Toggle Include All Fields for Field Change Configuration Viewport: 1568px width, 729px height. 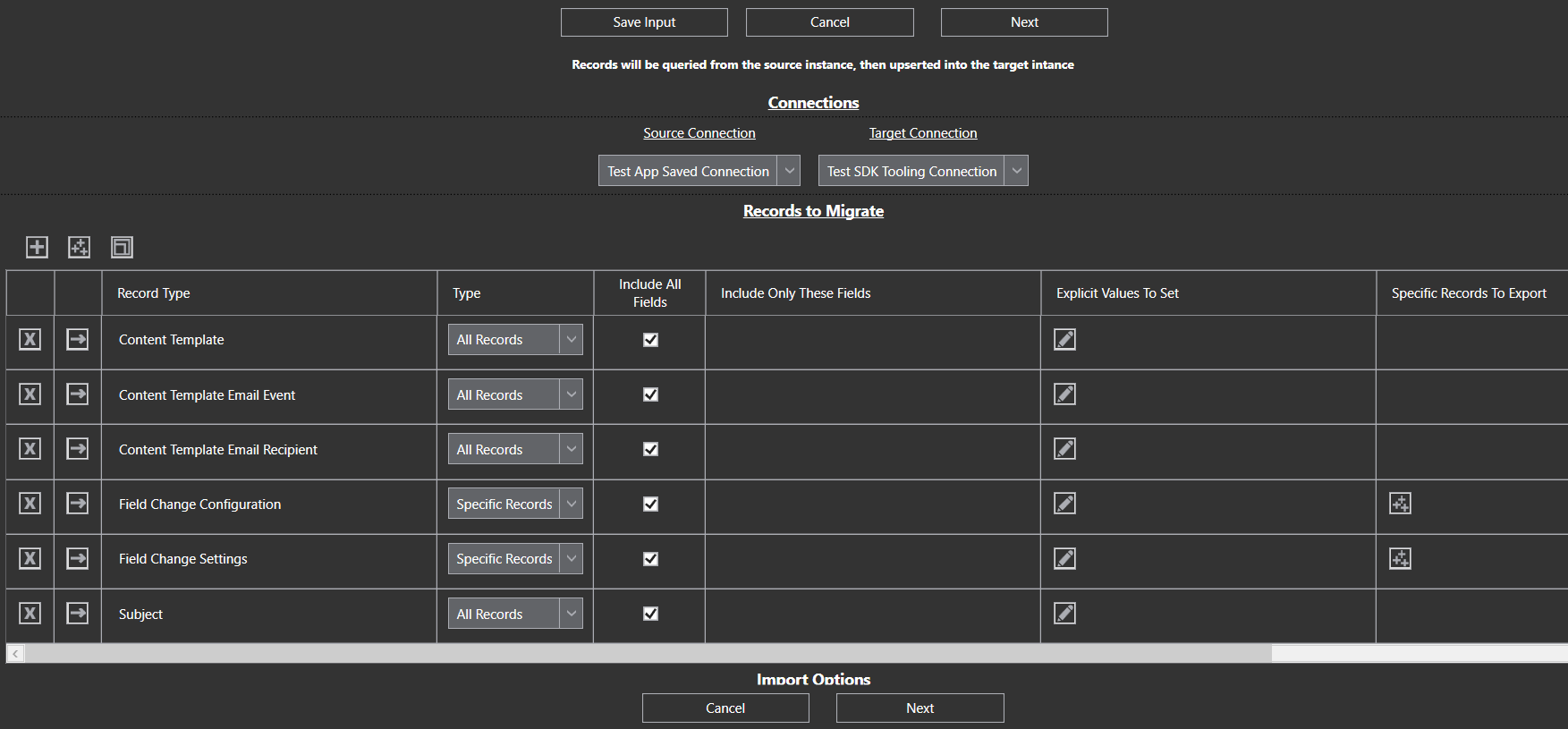point(650,504)
